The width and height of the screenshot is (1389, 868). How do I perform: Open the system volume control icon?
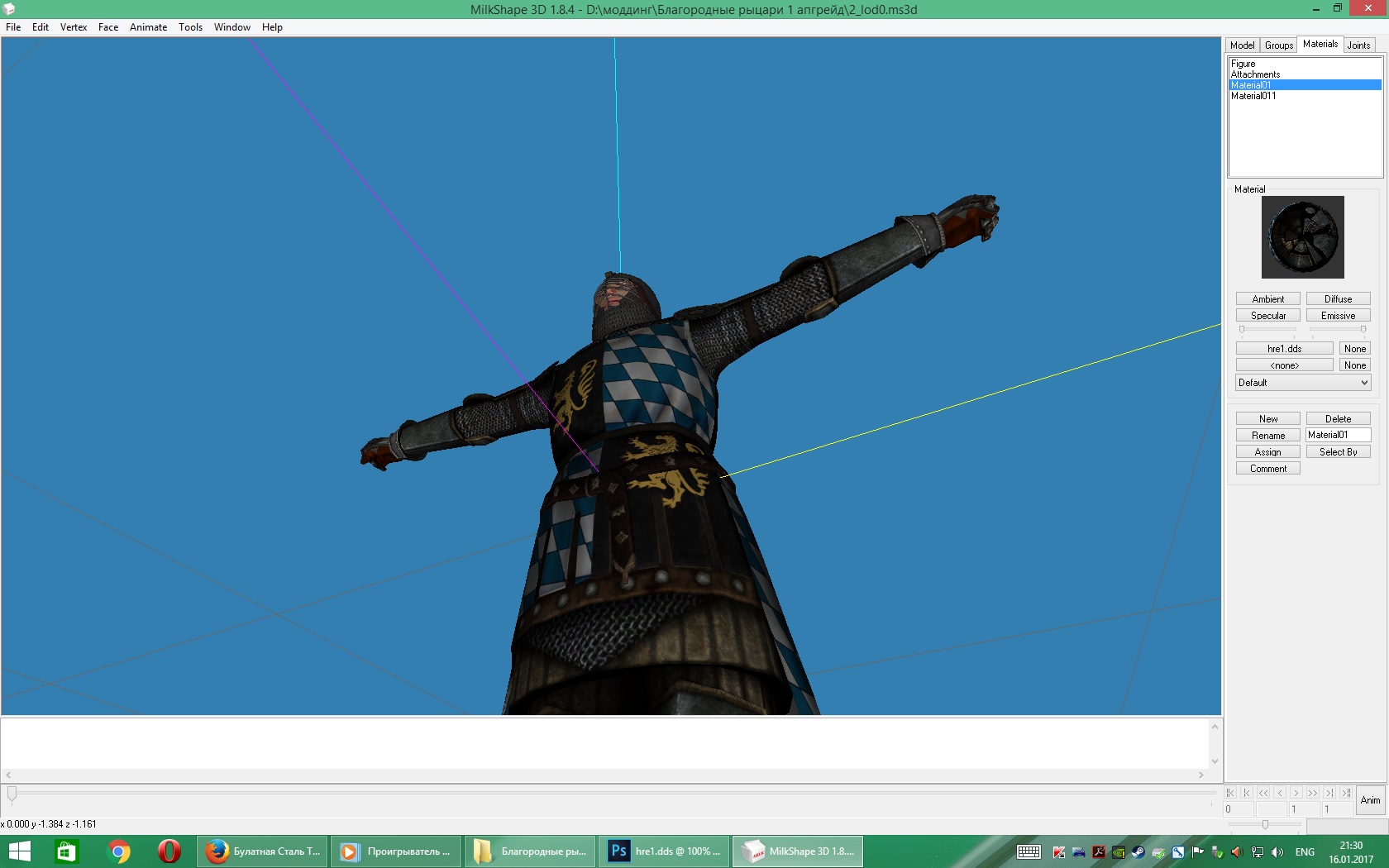tap(1277, 852)
